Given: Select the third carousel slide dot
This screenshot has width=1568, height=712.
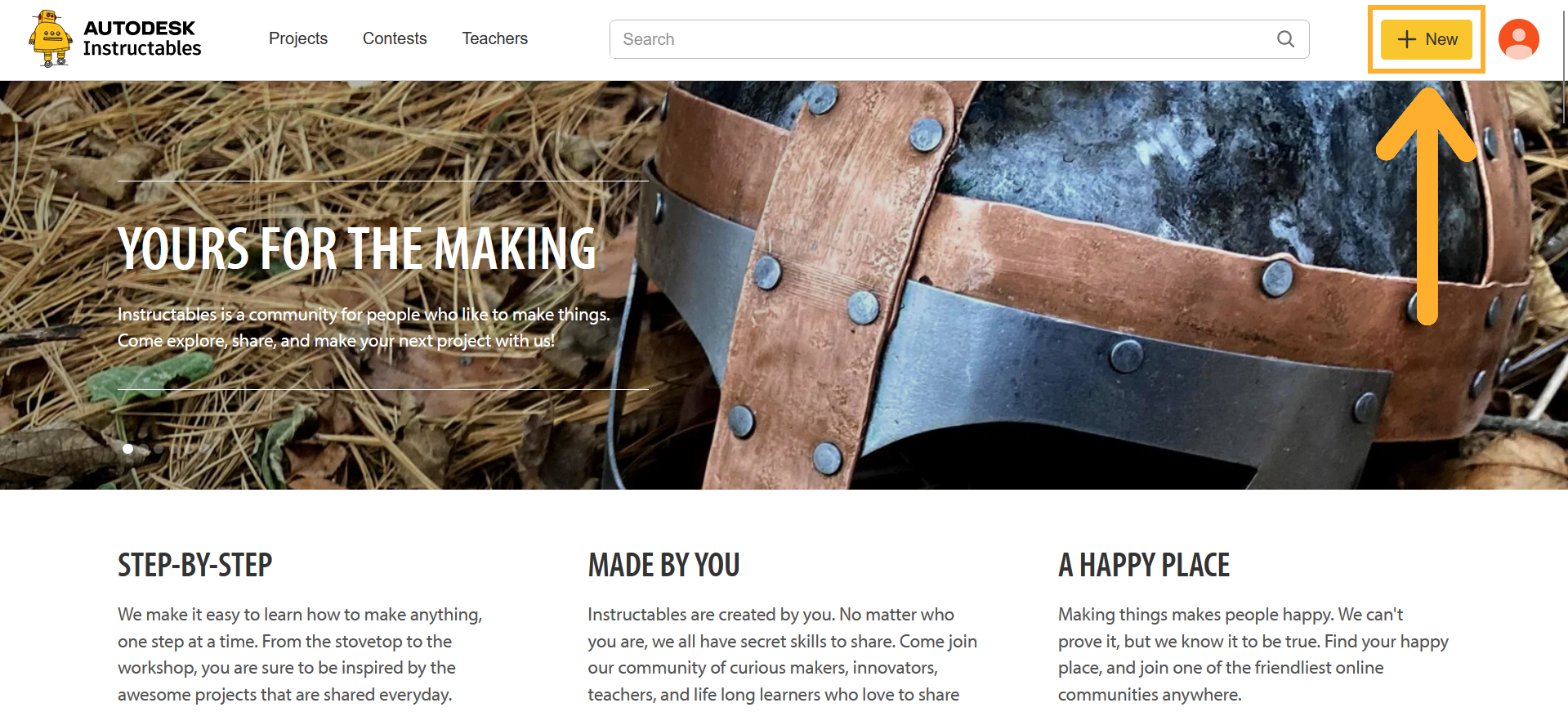Looking at the screenshot, I should point(159,449).
